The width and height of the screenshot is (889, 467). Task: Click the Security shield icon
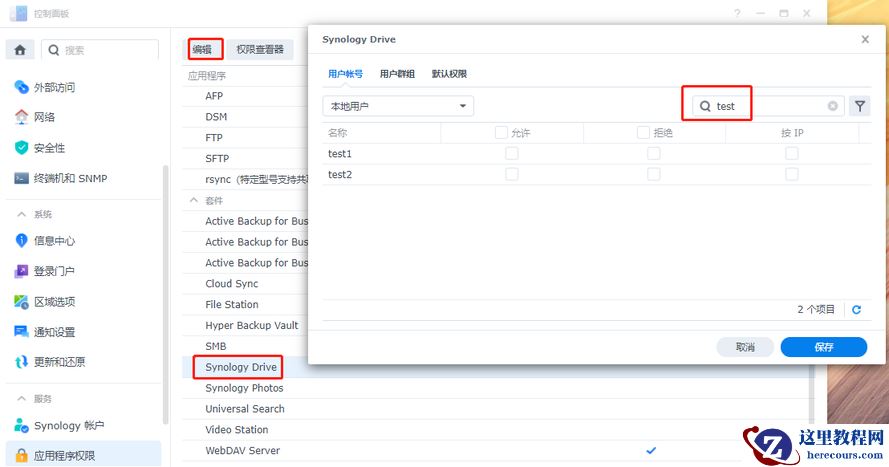(21, 148)
